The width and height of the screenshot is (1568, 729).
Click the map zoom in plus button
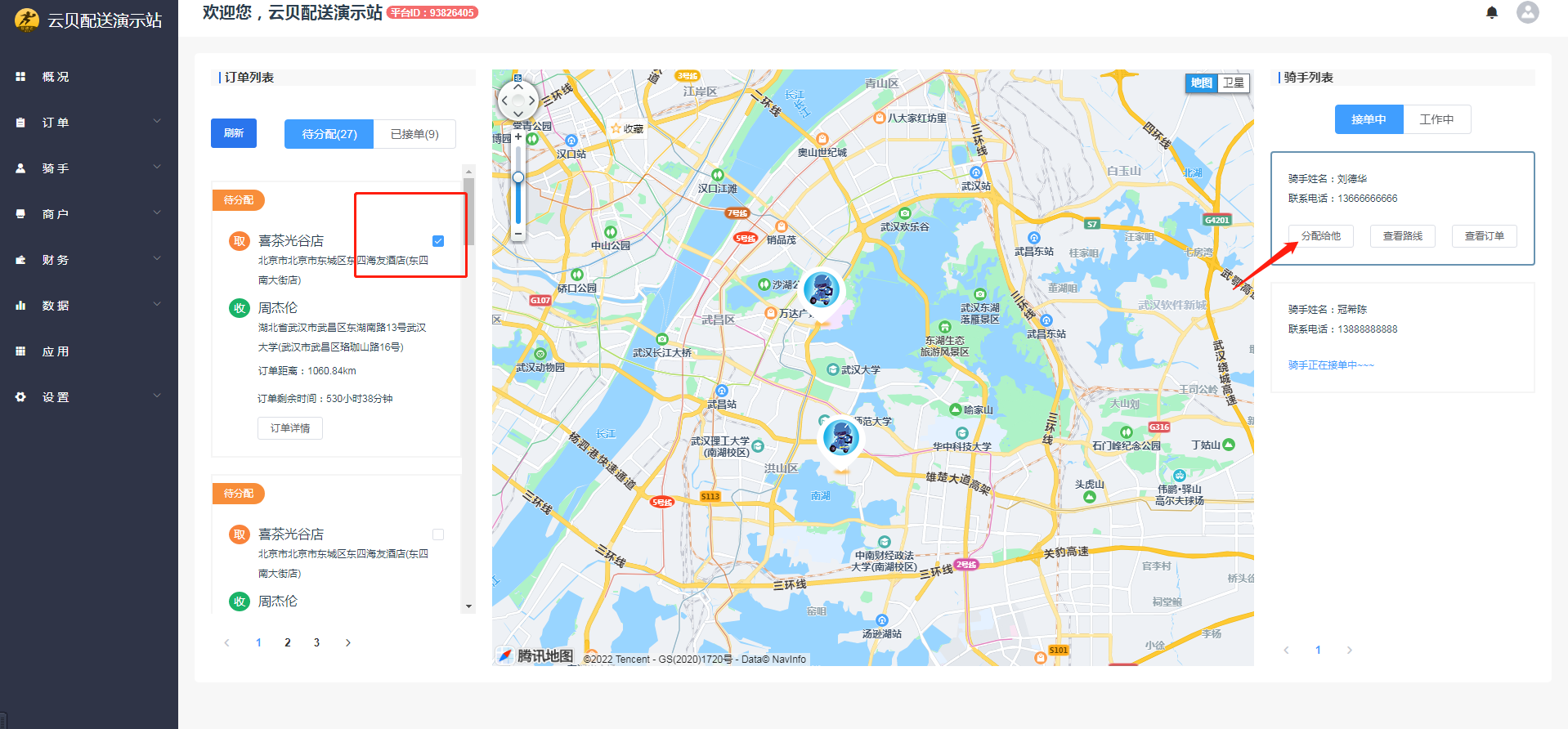tap(518, 137)
